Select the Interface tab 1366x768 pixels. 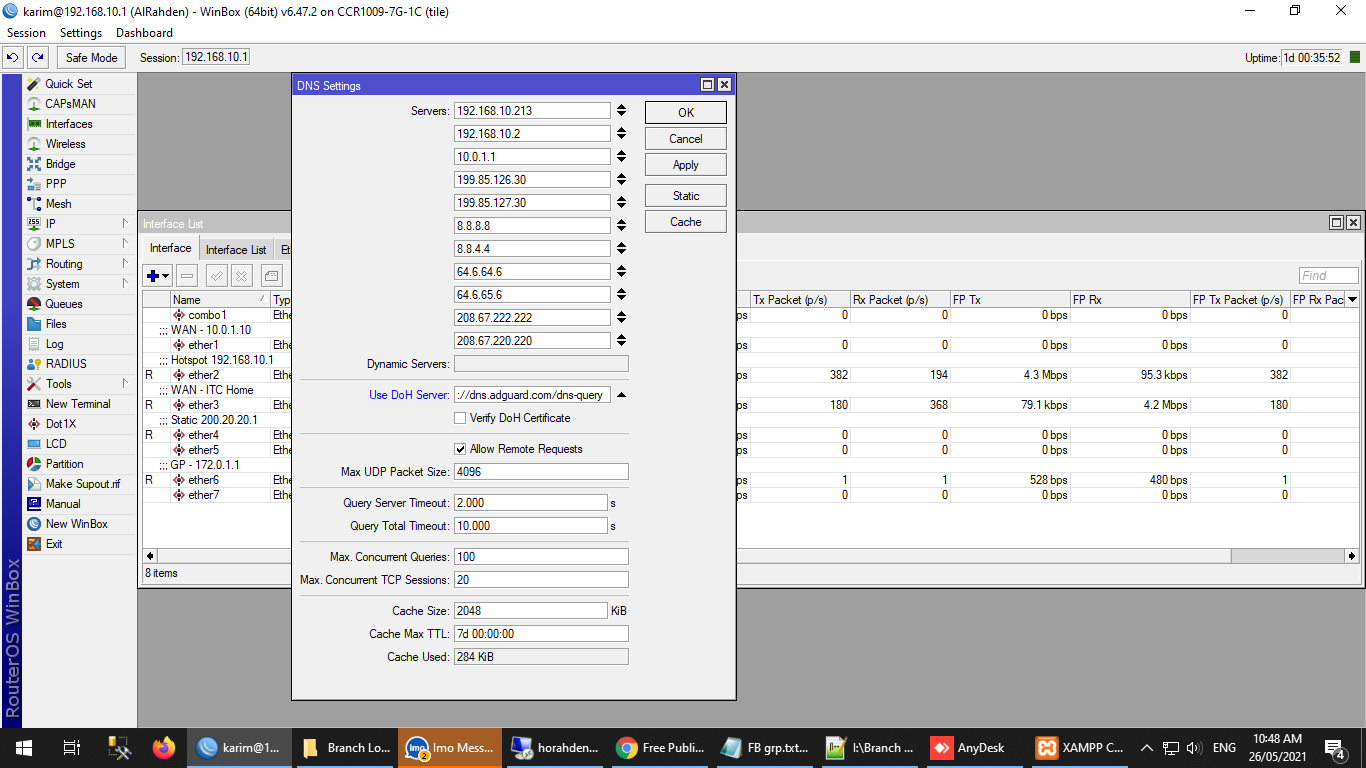[x=171, y=248]
